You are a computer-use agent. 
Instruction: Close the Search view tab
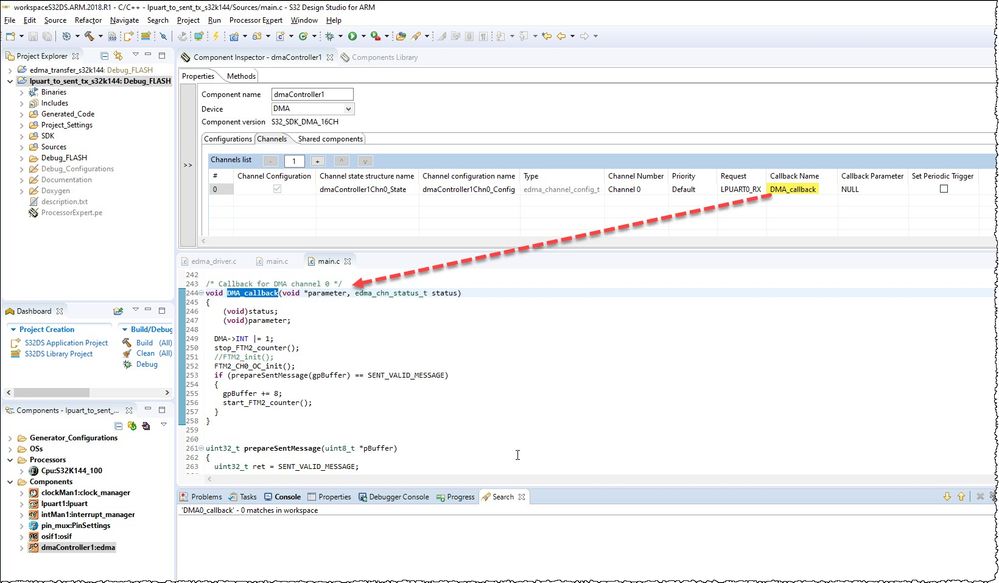[x=522, y=497]
